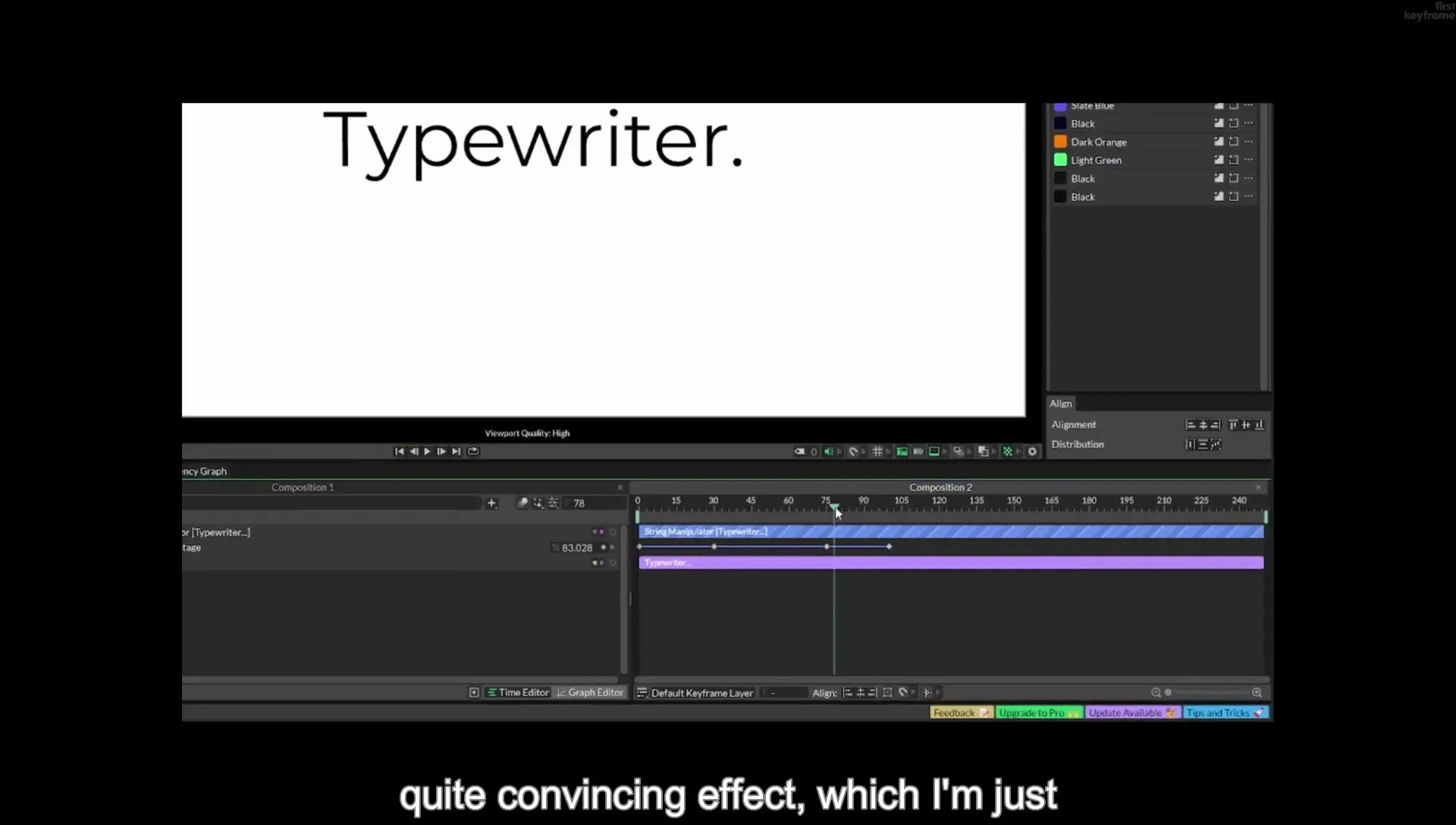Viewport: 1456px width, 825px height.
Task: Align left edges in the Alignment row
Action: (x=1191, y=425)
